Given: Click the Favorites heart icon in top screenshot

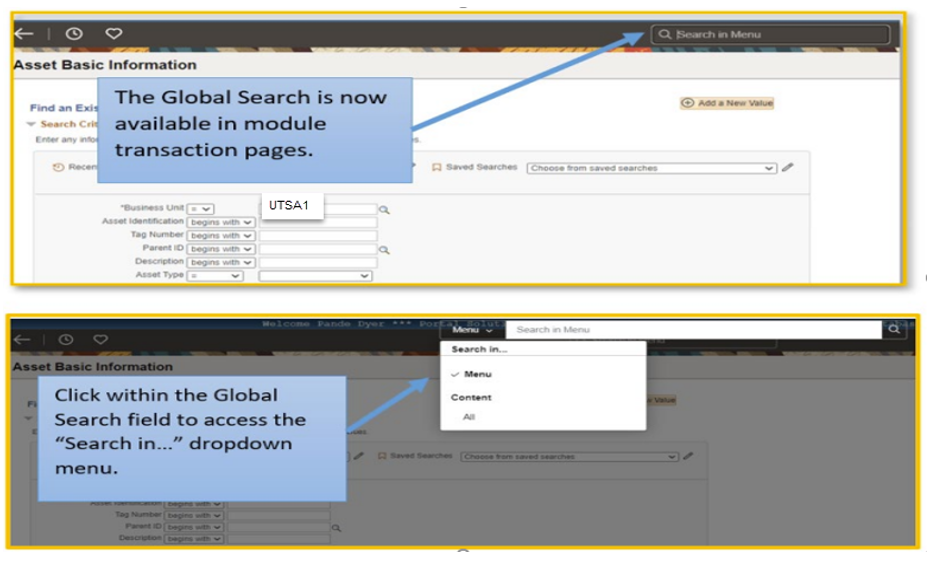Looking at the screenshot, I should [114, 34].
